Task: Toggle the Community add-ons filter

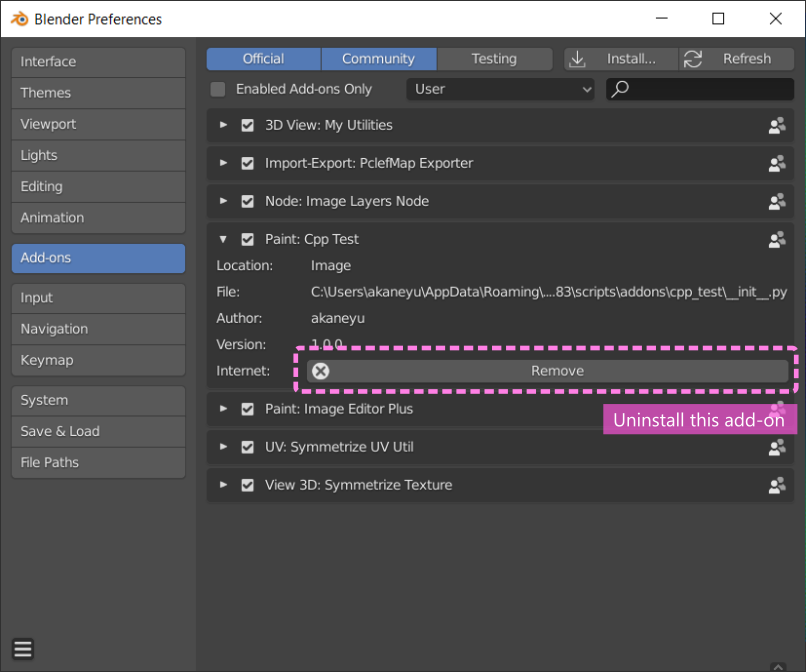Action: (379, 59)
